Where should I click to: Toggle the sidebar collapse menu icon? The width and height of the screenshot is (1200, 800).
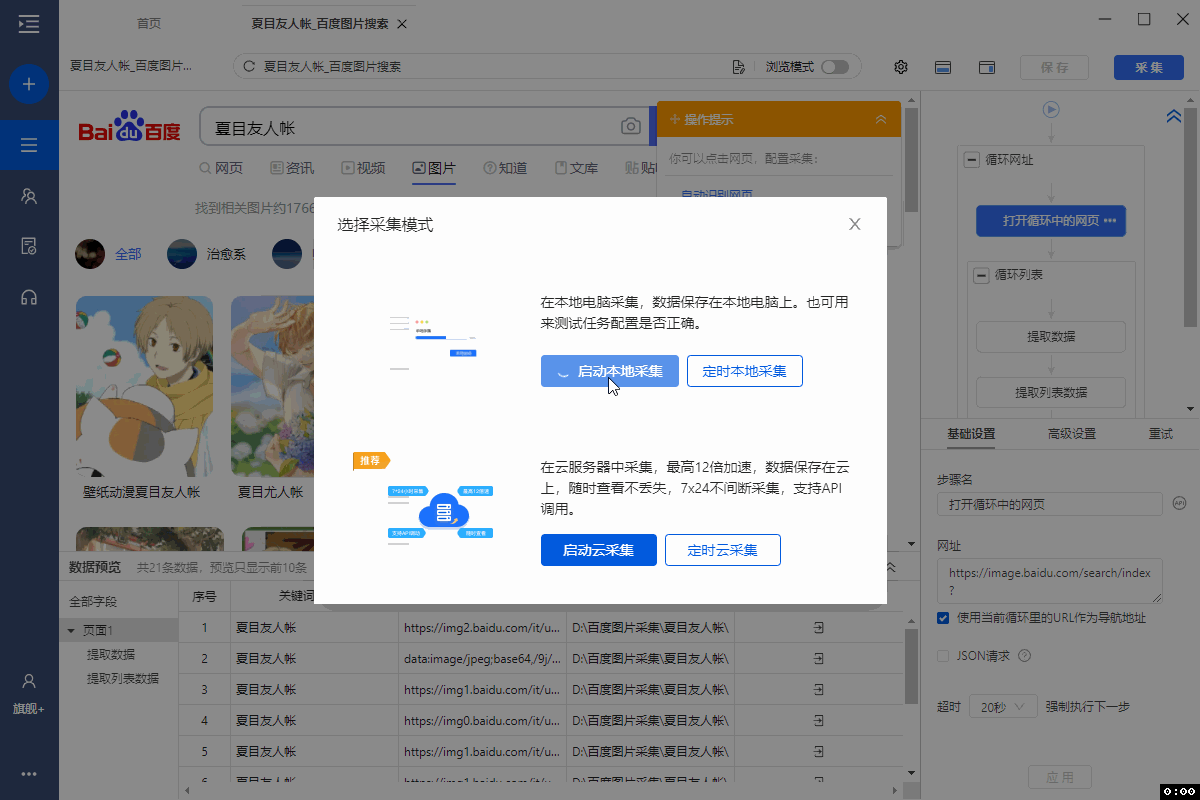click(x=29, y=24)
